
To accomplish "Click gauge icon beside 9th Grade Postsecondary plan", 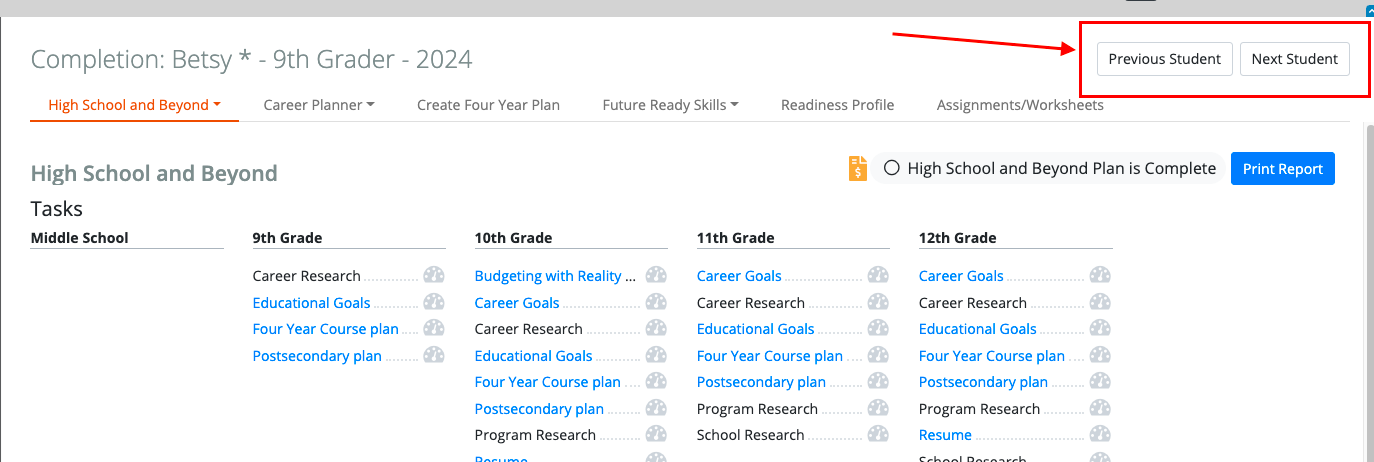I will 434,355.
